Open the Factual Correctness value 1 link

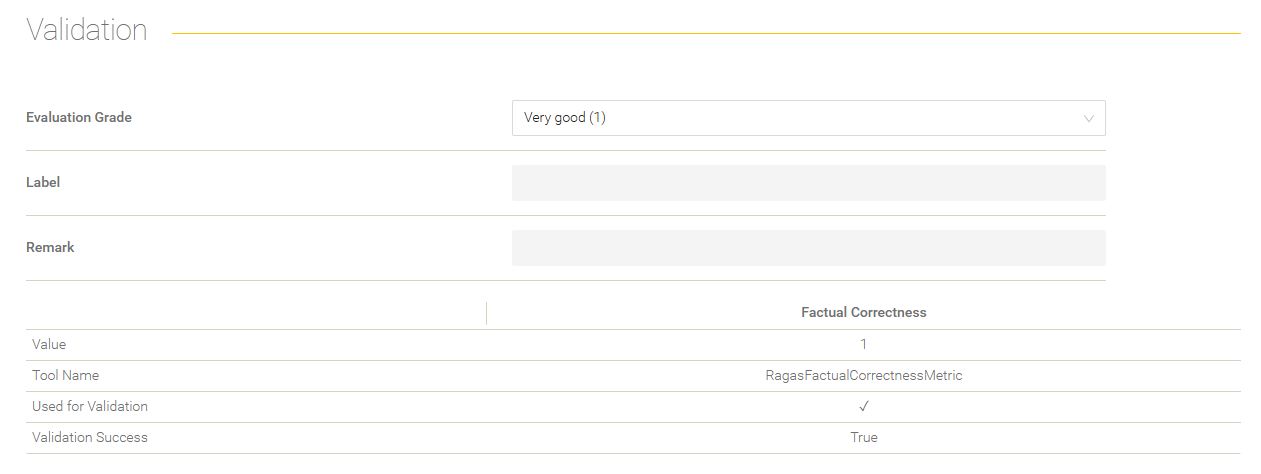point(864,344)
